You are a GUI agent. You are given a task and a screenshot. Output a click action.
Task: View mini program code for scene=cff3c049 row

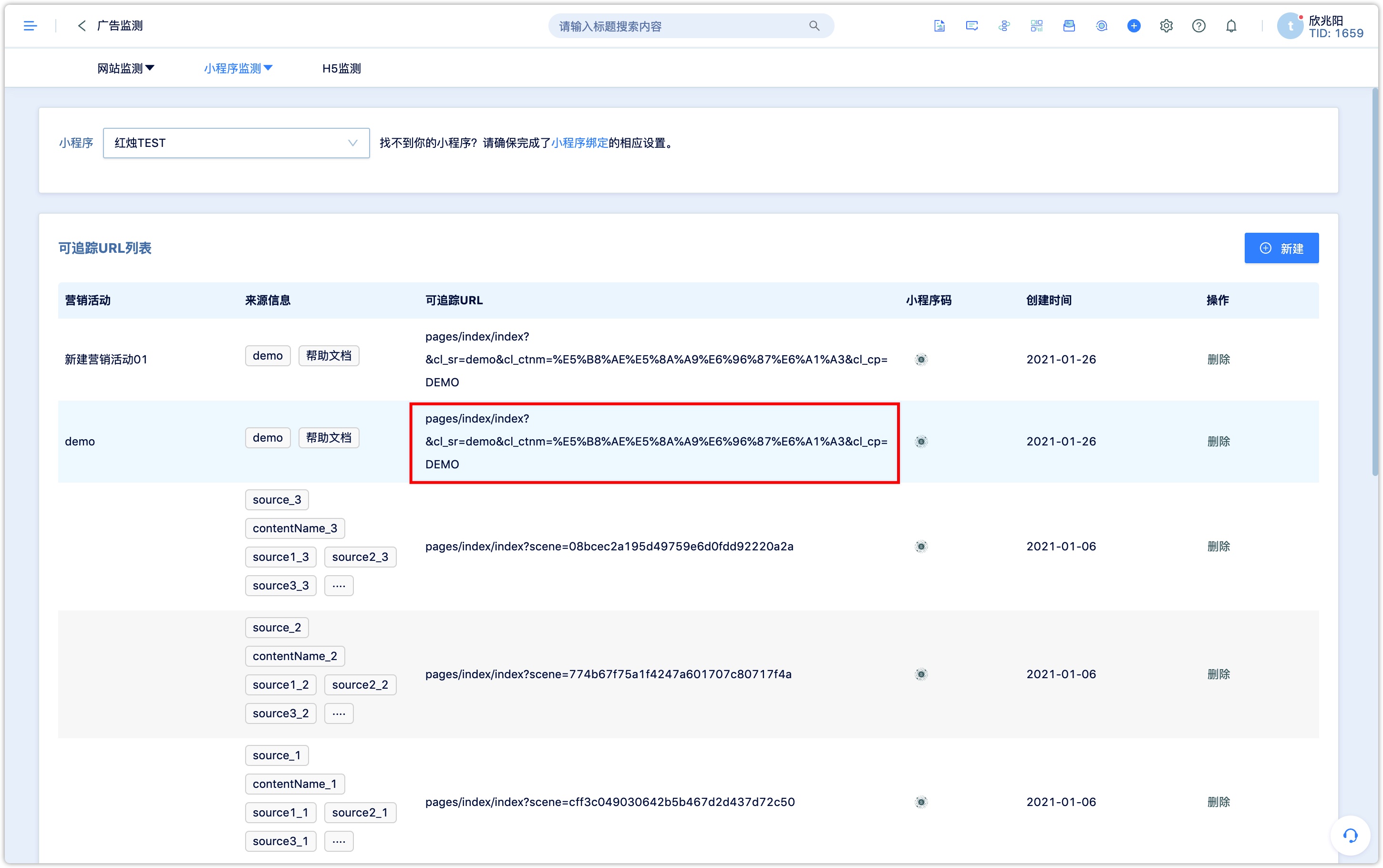pyautogui.click(x=920, y=802)
